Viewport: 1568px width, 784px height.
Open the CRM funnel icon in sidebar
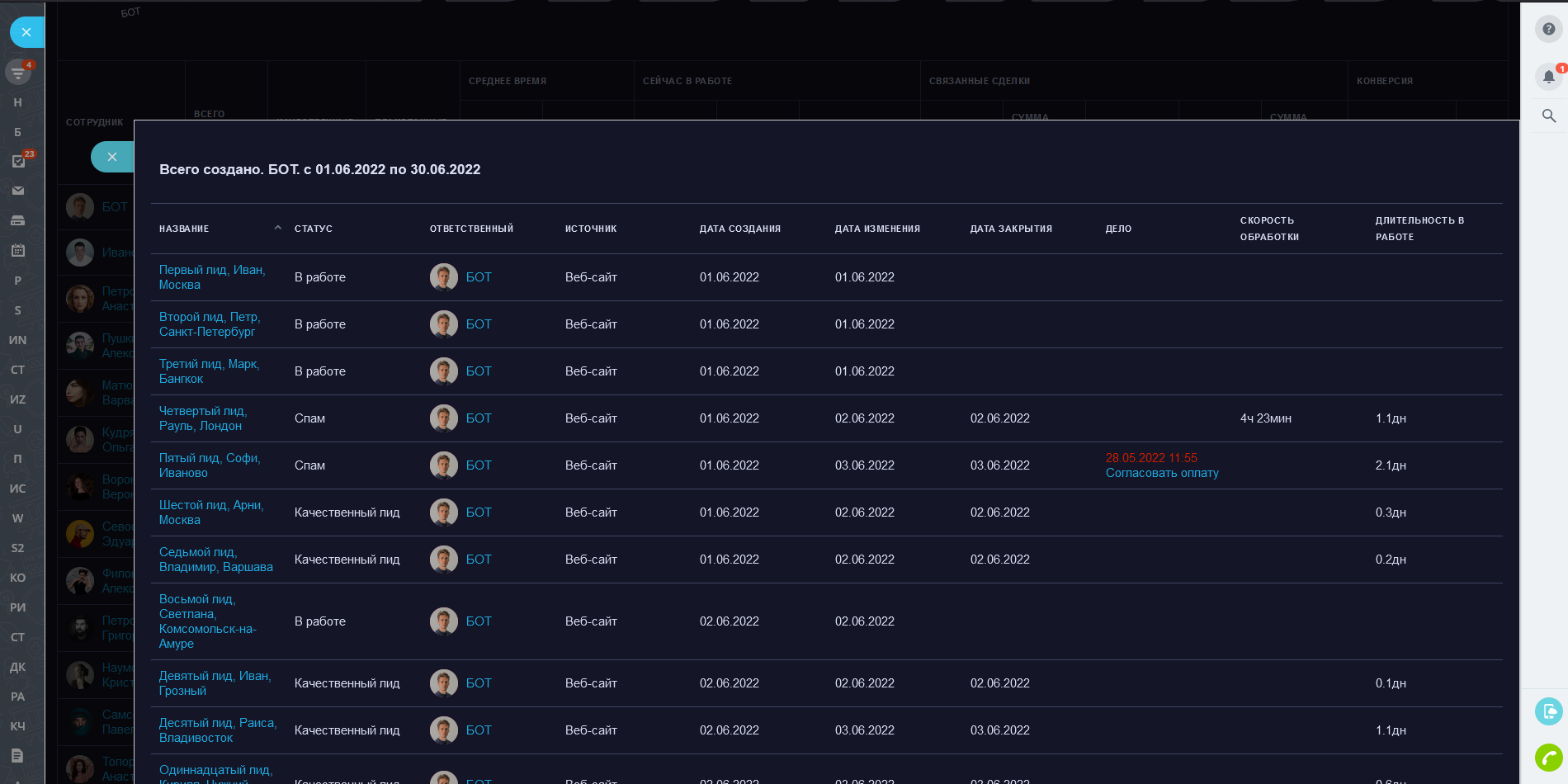[x=18, y=73]
